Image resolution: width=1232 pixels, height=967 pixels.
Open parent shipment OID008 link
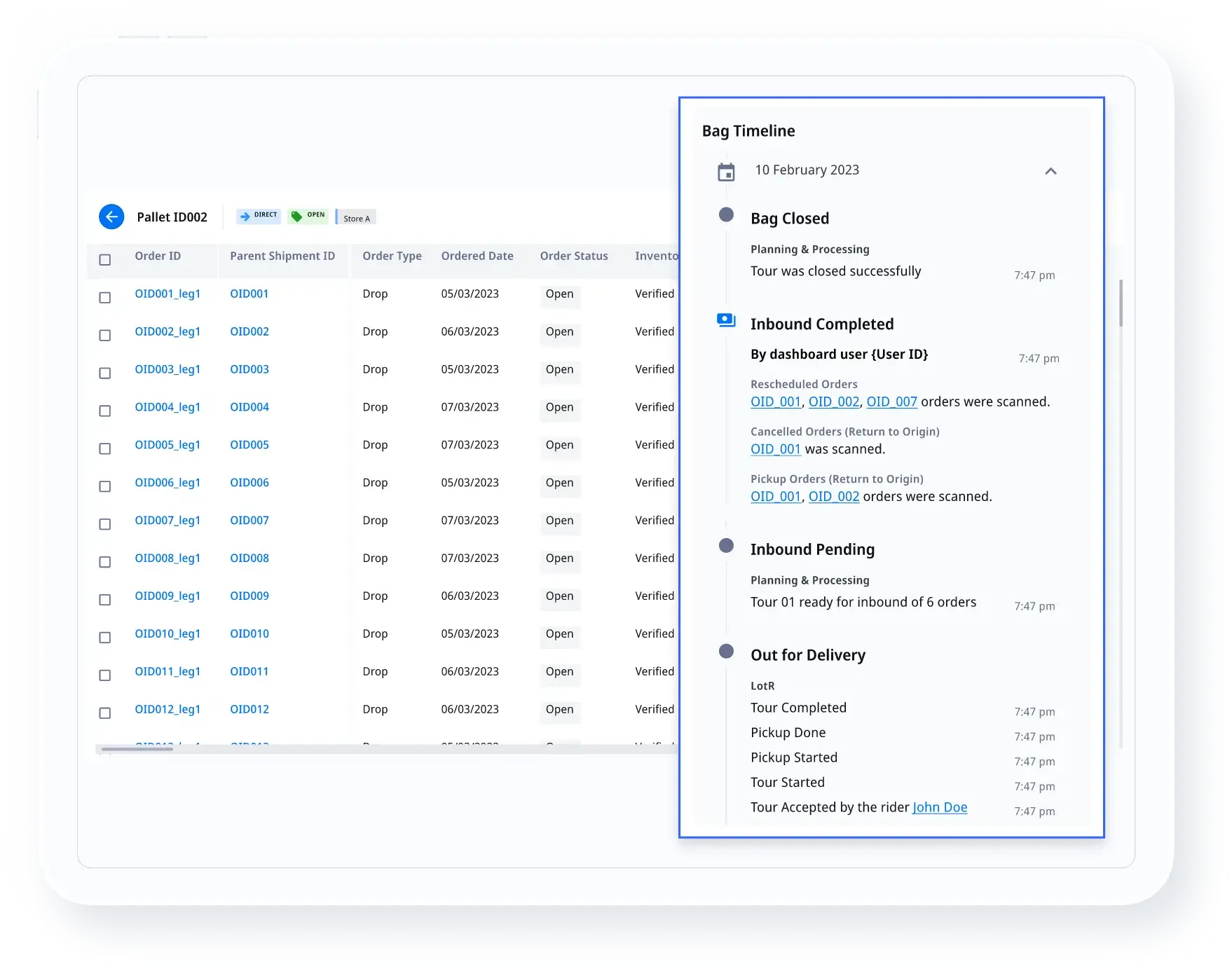[249, 558]
